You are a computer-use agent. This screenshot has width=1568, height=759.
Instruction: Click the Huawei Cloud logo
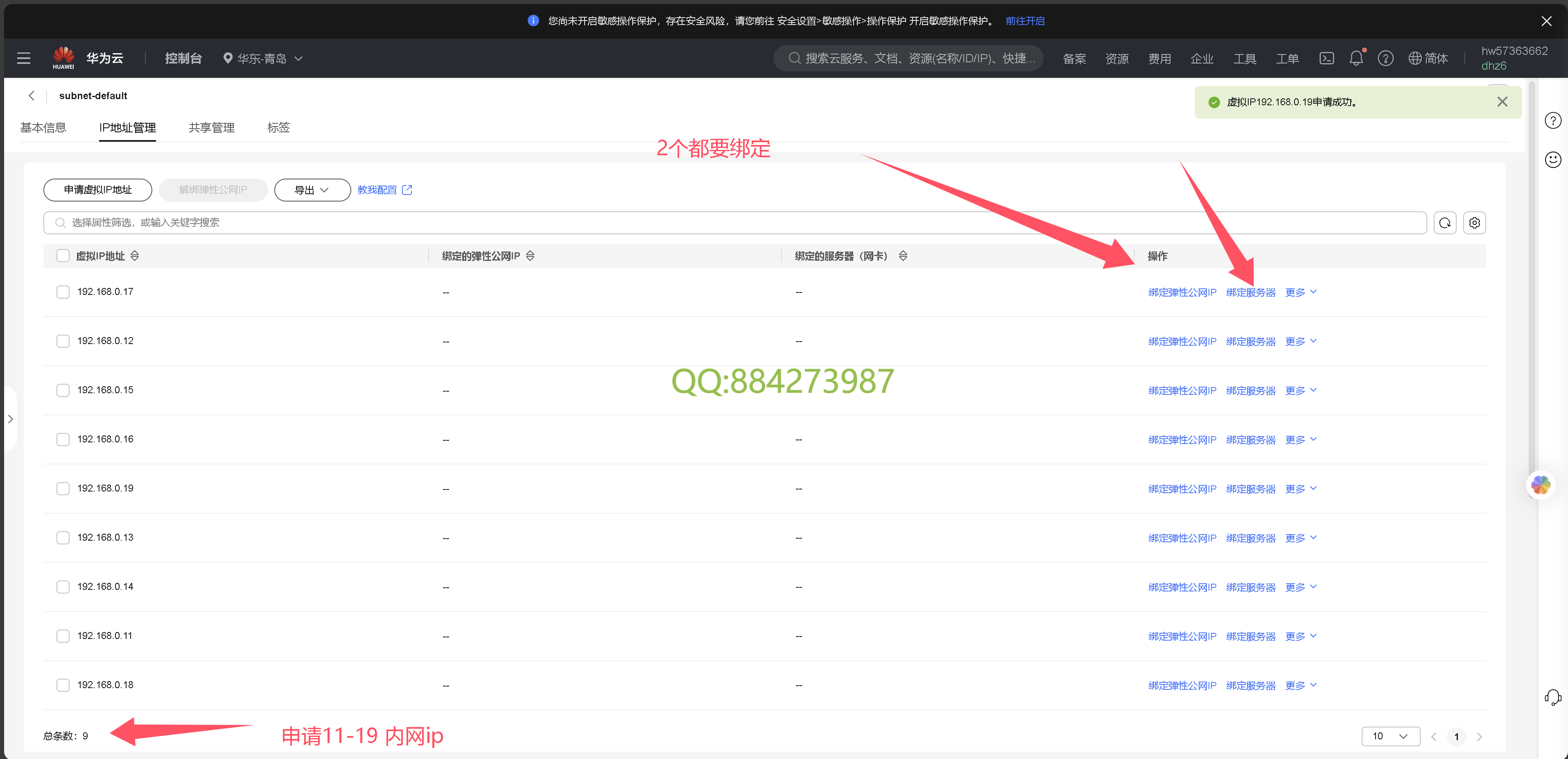[x=63, y=58]
